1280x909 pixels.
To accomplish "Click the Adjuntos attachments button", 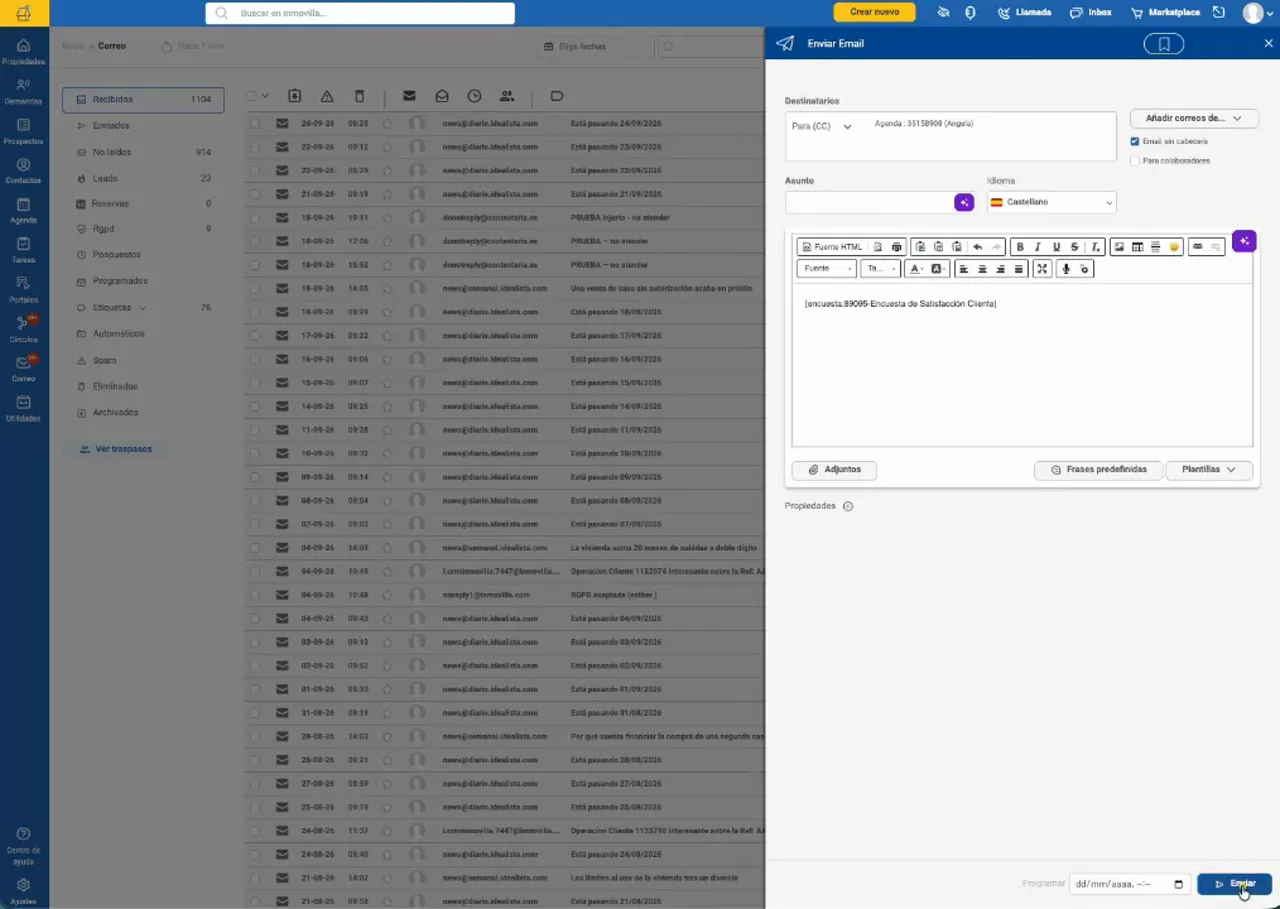I will click(834, 470).
